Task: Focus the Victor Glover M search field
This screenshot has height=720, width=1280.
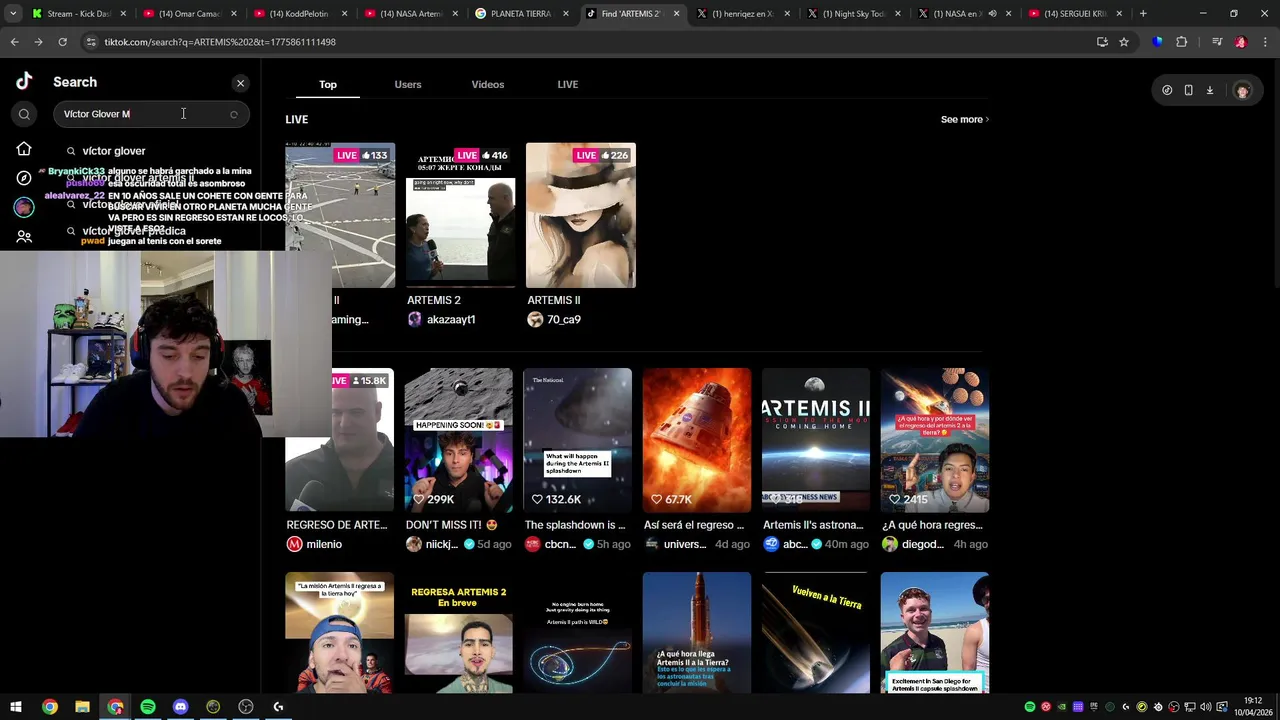Action: pos(150,114)
